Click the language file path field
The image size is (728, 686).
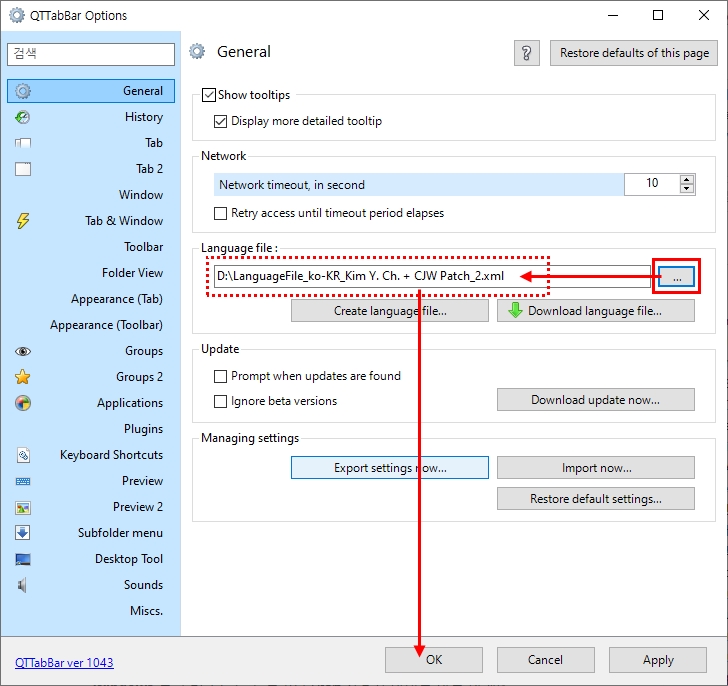432,276
